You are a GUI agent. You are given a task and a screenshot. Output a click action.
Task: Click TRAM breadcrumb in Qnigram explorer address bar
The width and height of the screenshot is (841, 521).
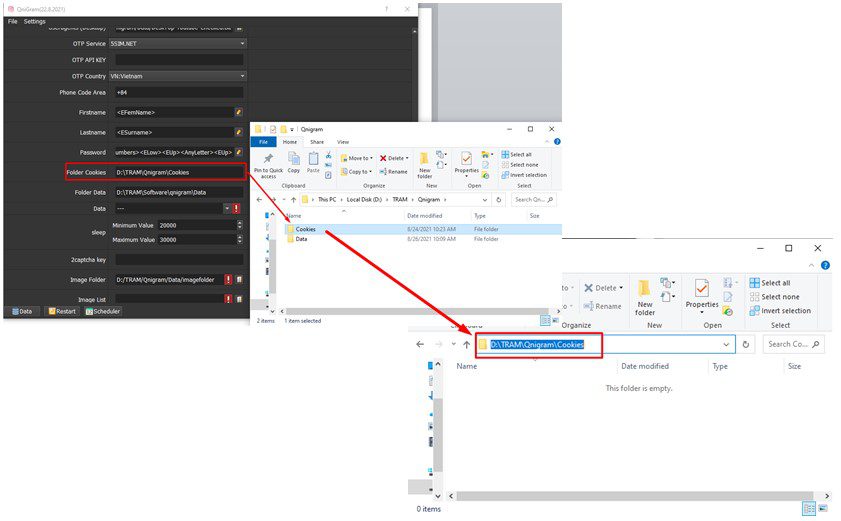pos(400,200)
